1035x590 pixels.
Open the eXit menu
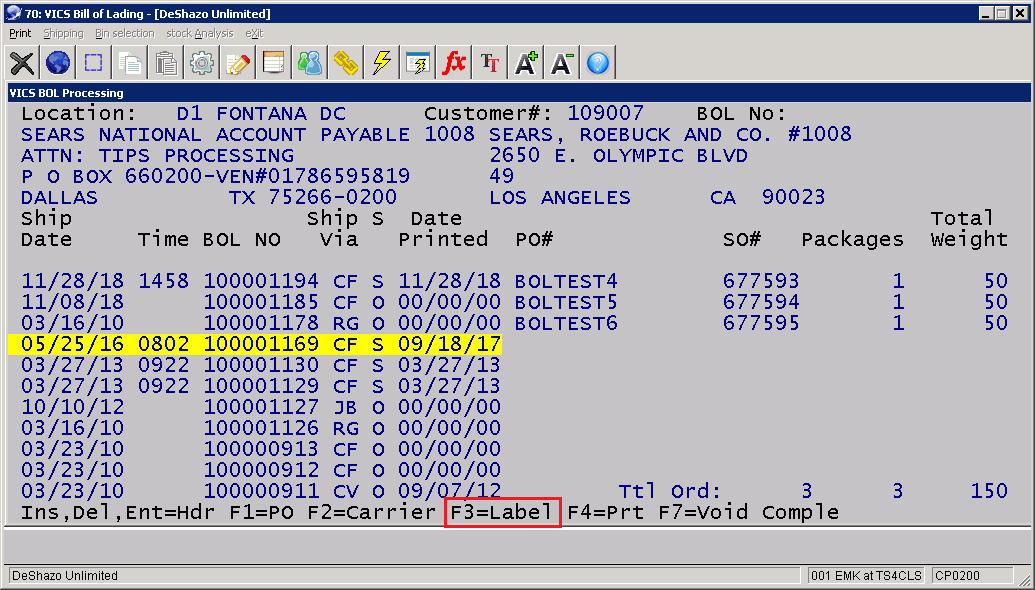[254, 33]
